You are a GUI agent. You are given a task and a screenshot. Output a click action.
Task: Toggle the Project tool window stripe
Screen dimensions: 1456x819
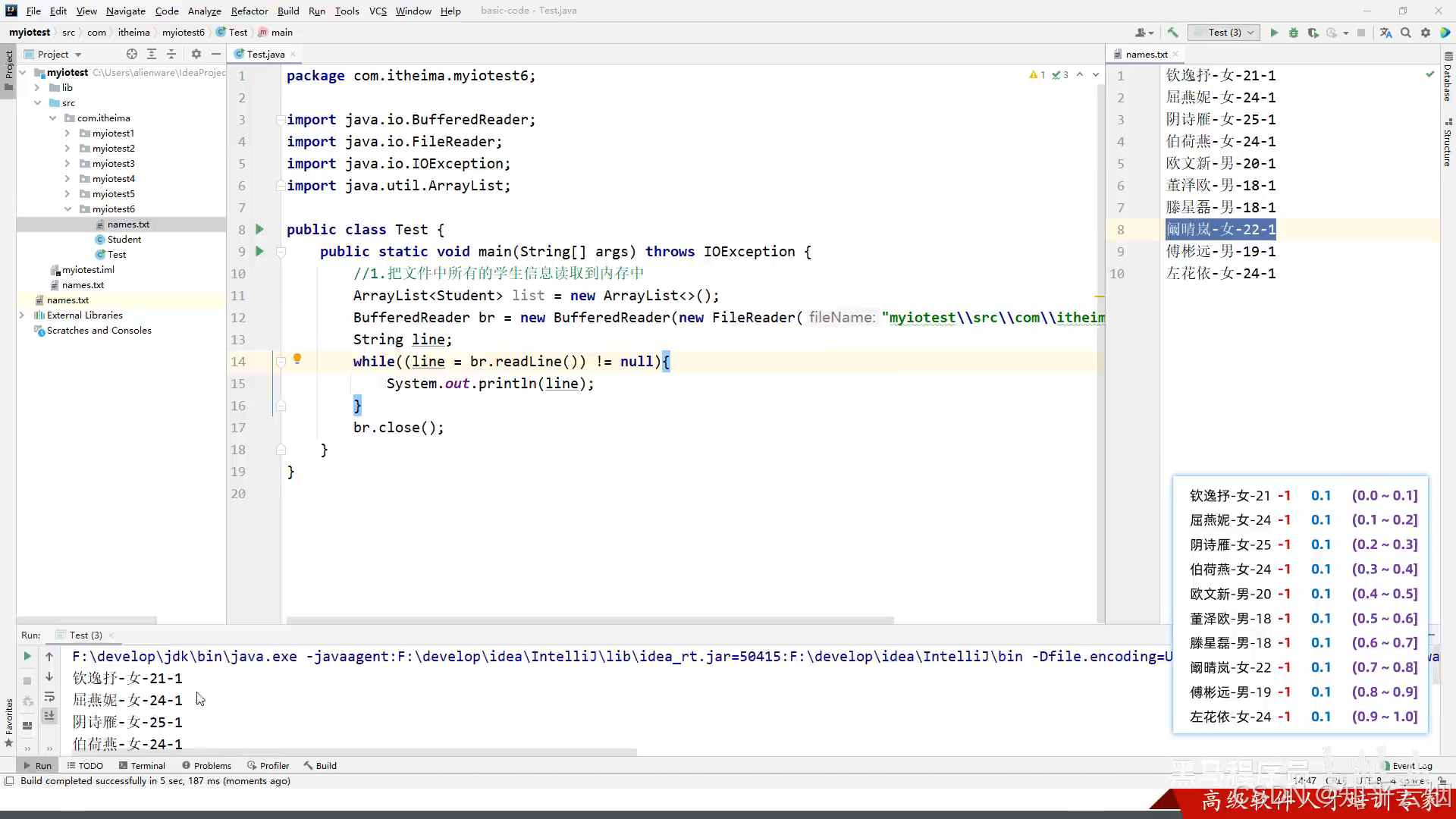[x=8, y=68]
